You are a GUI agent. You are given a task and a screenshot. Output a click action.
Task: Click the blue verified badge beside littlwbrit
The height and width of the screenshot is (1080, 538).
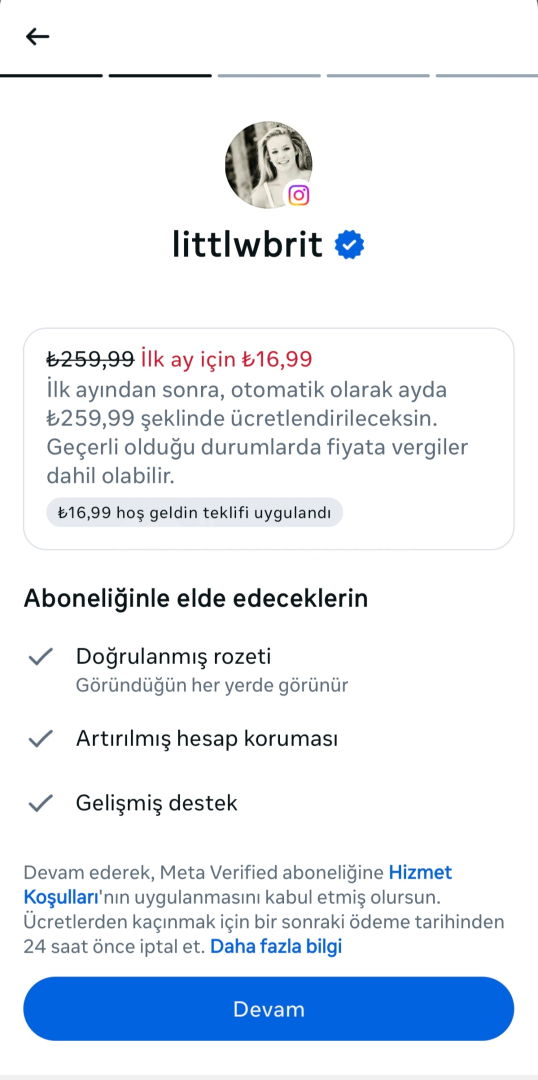click(x=349, y=245)
